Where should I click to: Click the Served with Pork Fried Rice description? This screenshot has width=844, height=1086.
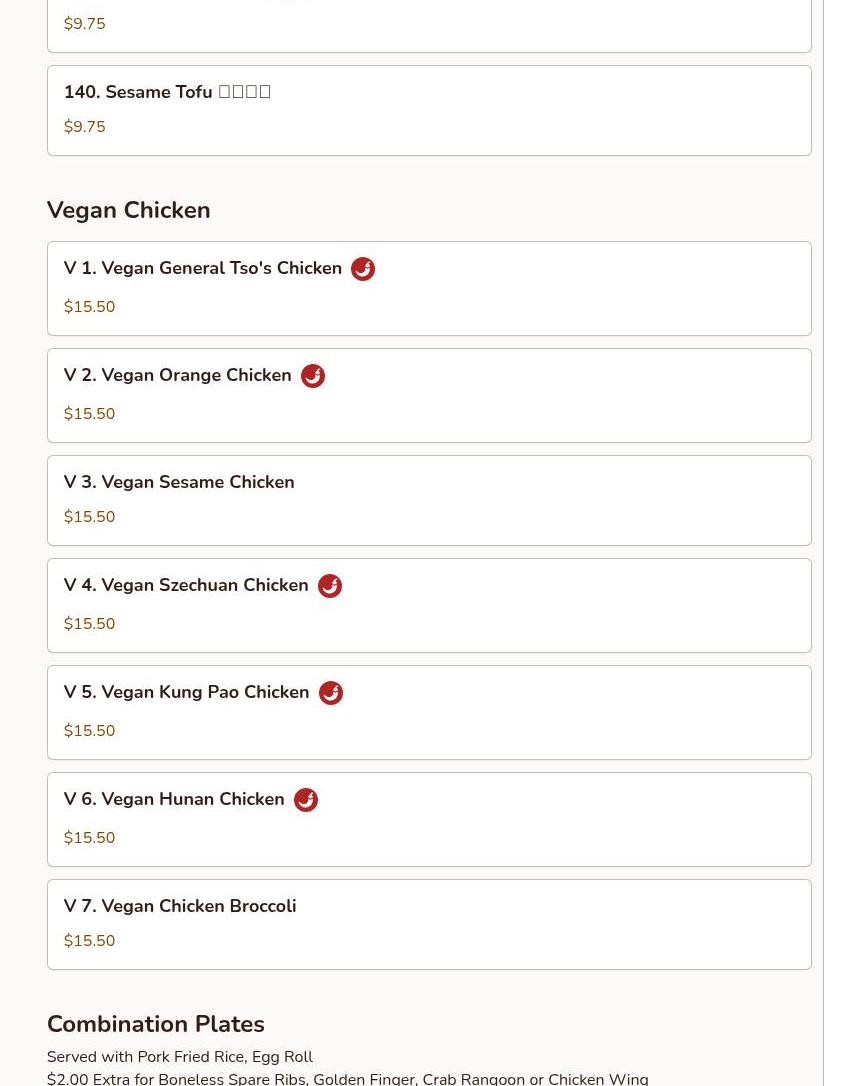pos(180,1057)
